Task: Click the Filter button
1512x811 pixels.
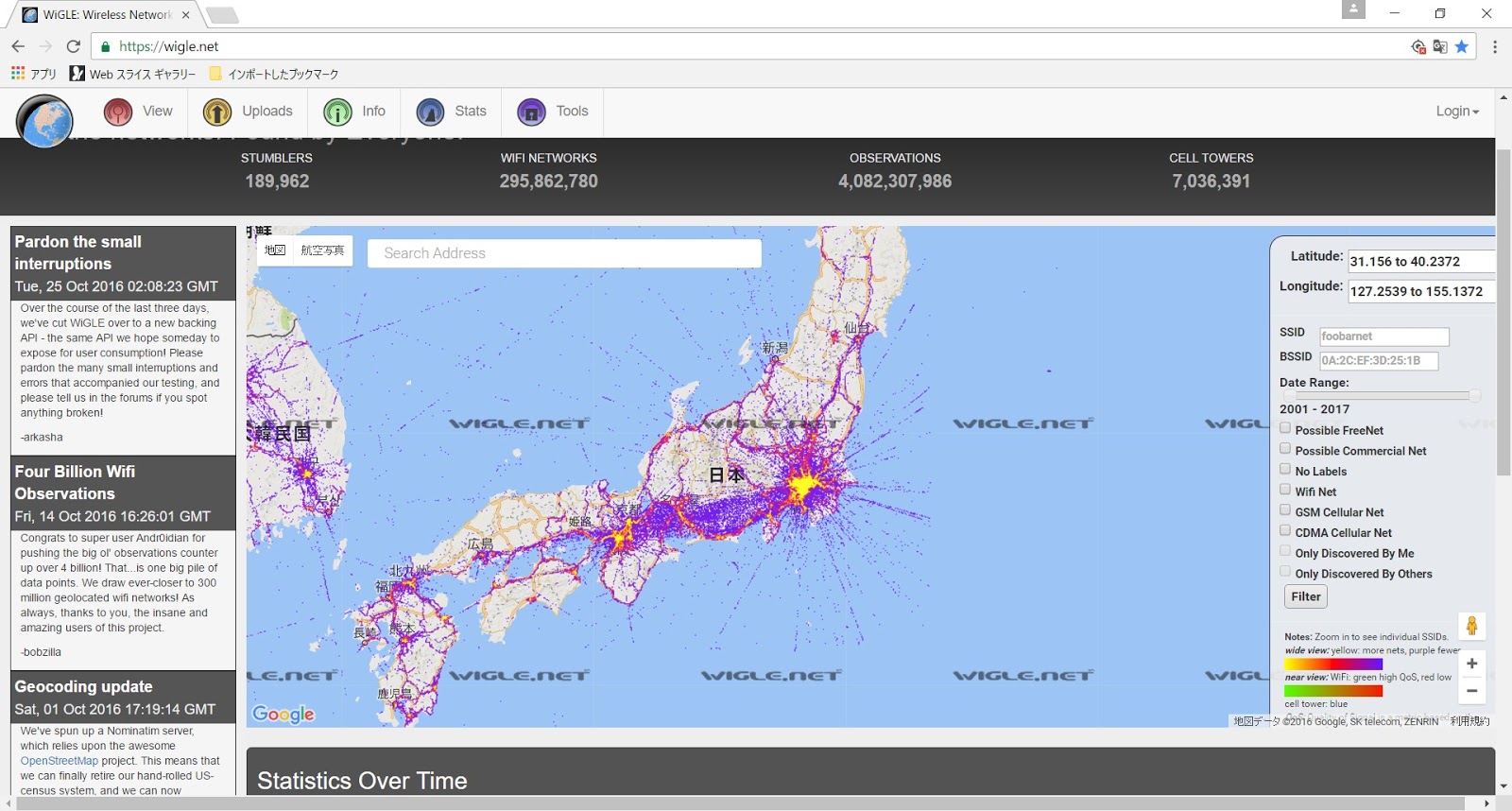Action: [x=1306, y=596]
